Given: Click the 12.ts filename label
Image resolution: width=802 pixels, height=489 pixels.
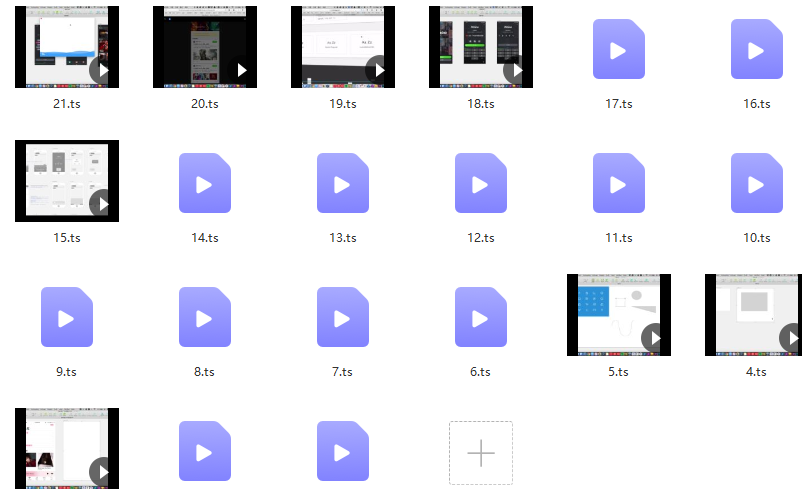Looking at the screenshot, I should [480, 238].
